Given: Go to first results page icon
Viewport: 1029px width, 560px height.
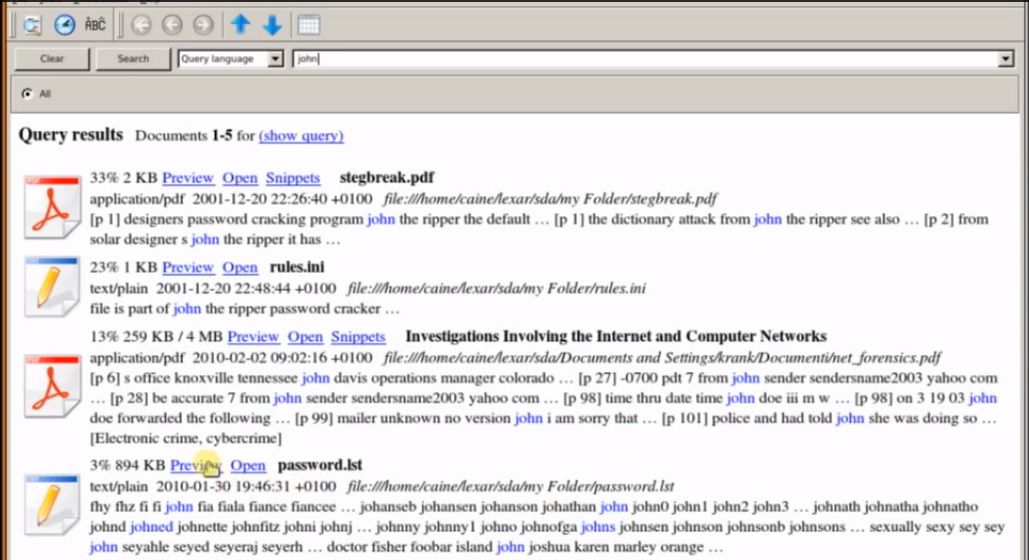Looking at the screenshot, I should [141, 25].
